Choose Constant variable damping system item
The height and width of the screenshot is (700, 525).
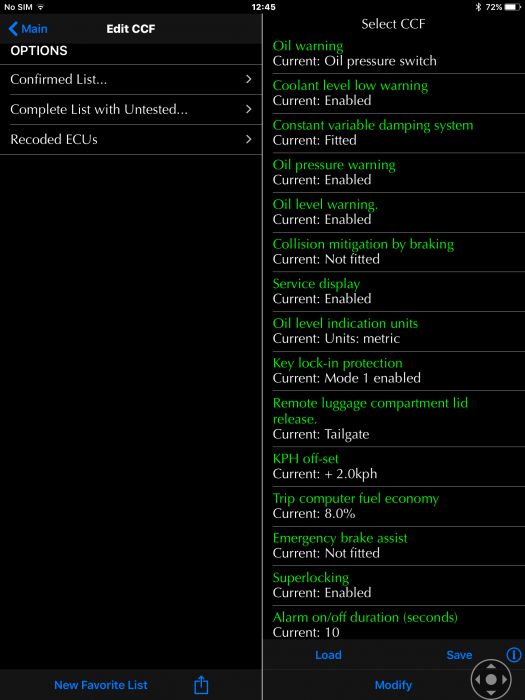(x=399, y=133)
